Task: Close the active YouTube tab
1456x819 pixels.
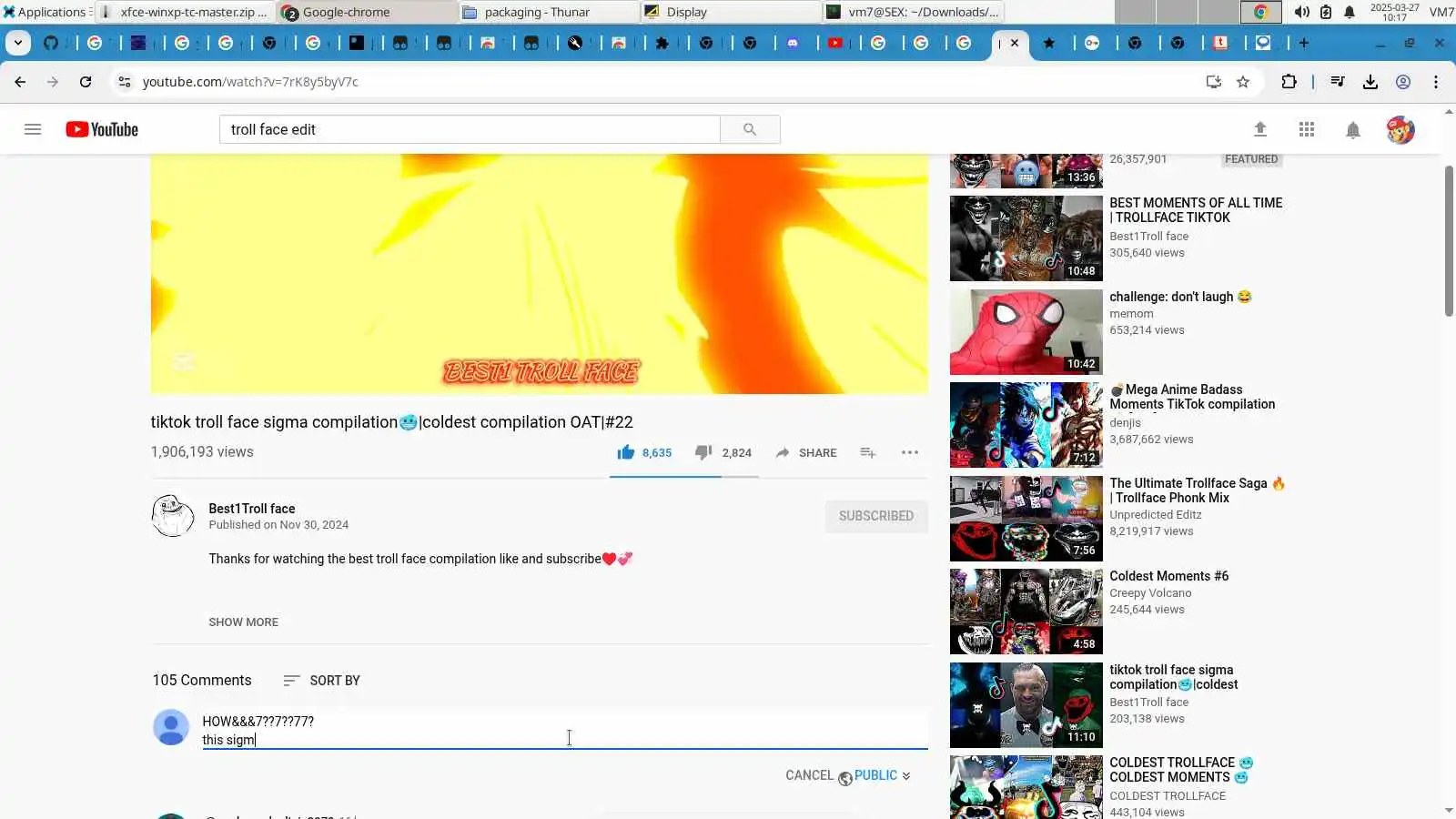Action: [x=1015, y=43]
